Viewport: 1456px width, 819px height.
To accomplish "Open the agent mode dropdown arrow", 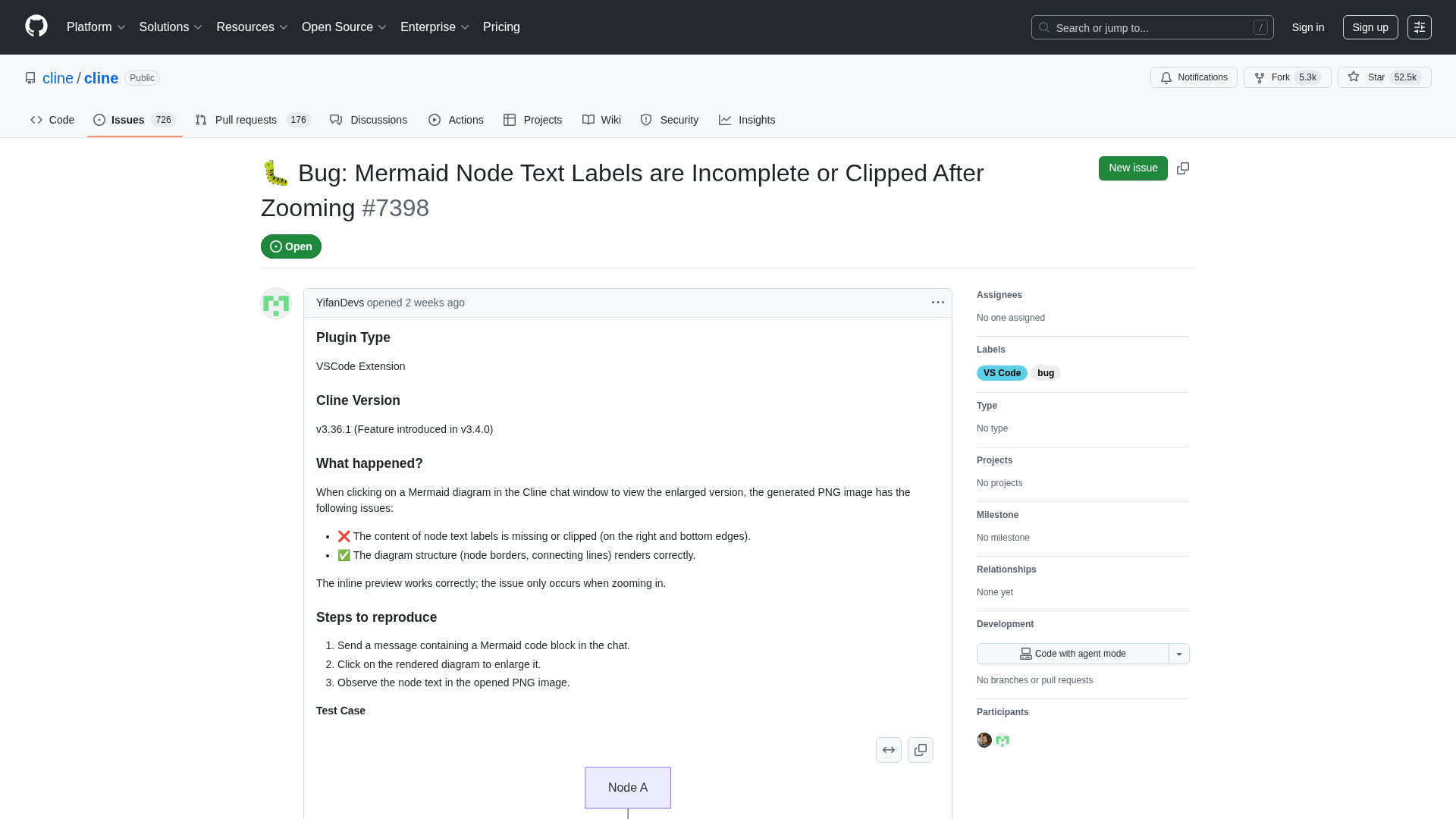I will (x=1179, y=654).
